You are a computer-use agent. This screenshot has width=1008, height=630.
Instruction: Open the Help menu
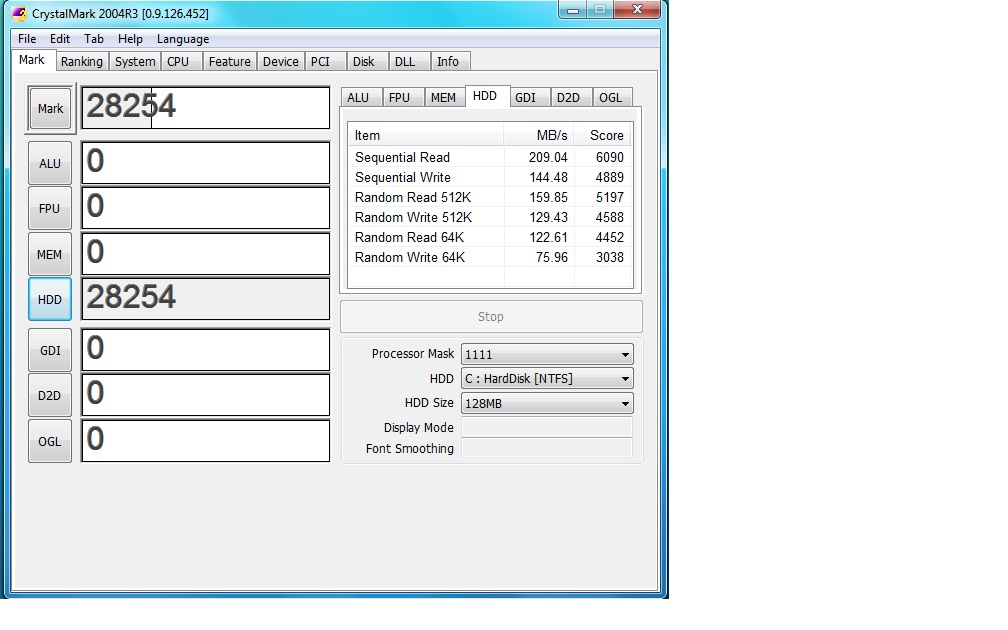130,39
